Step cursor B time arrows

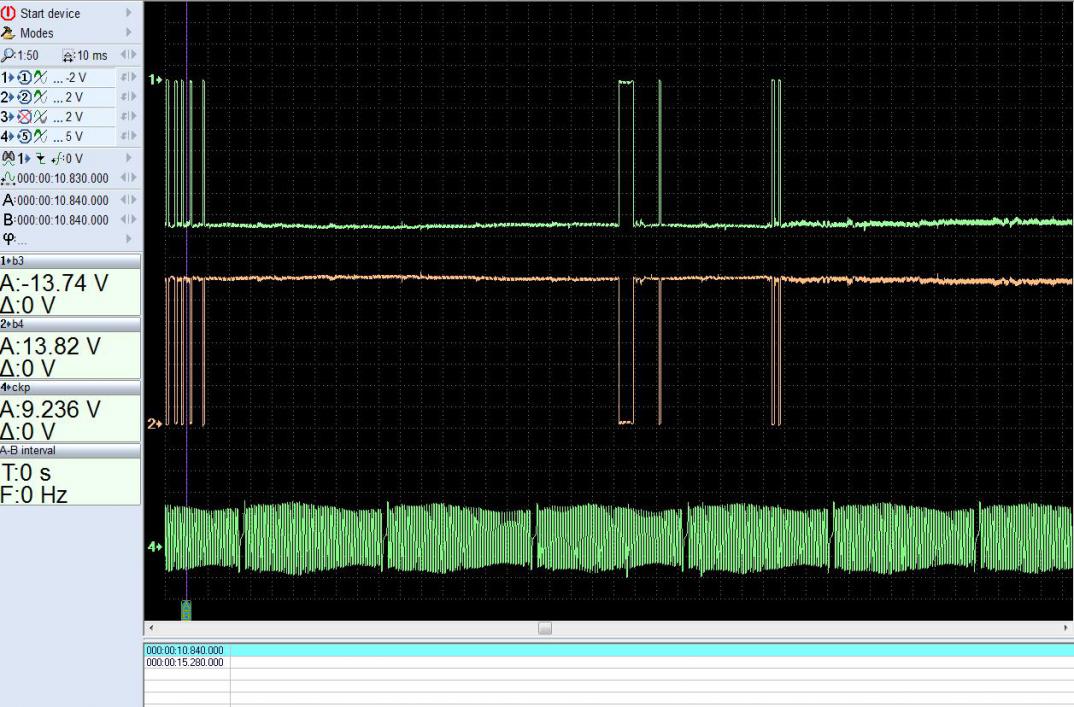[129, 219]
